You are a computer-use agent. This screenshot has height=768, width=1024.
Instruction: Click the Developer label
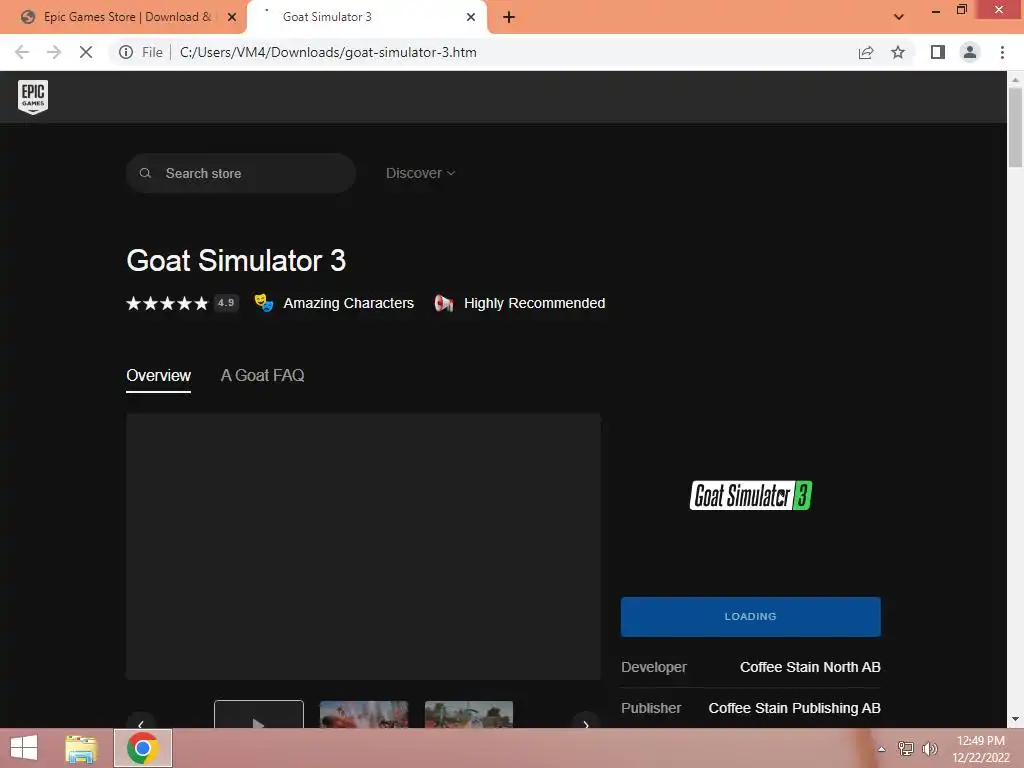(654, 667)
